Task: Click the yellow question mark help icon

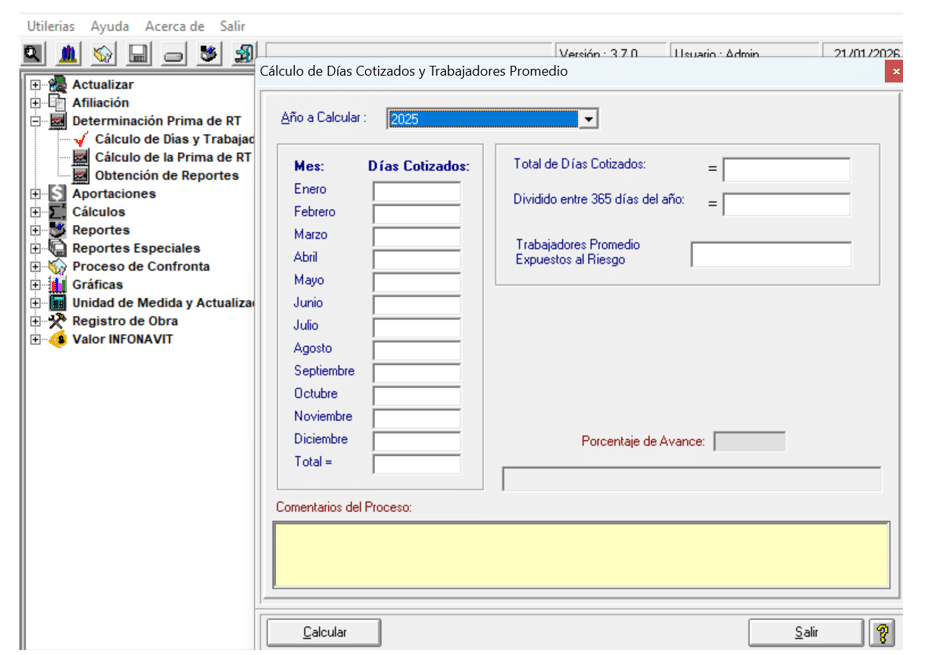Action: 881,632
